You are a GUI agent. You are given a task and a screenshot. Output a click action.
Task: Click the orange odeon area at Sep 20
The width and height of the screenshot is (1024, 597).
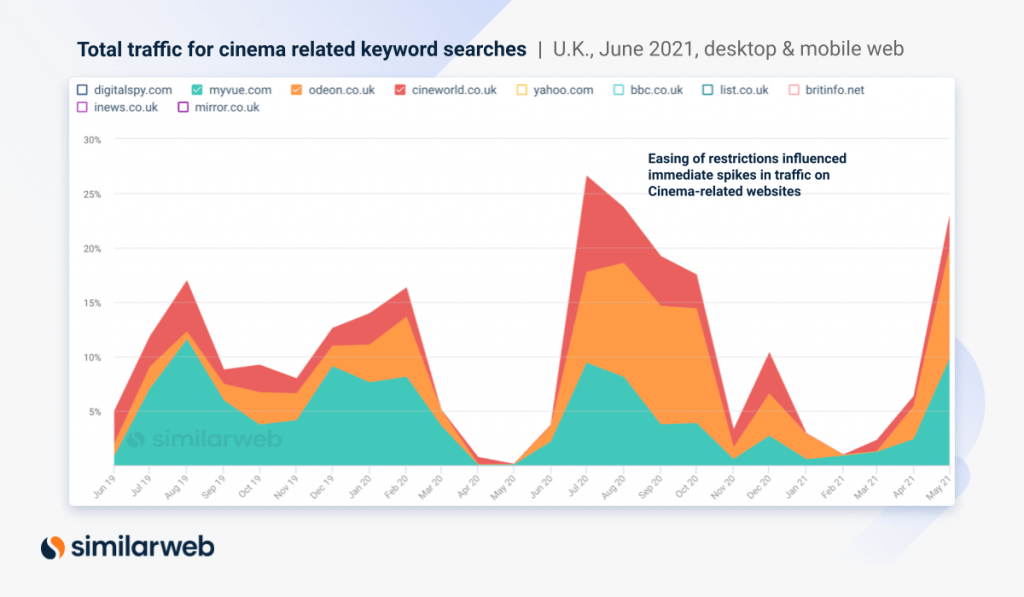[x=661, y=363]
